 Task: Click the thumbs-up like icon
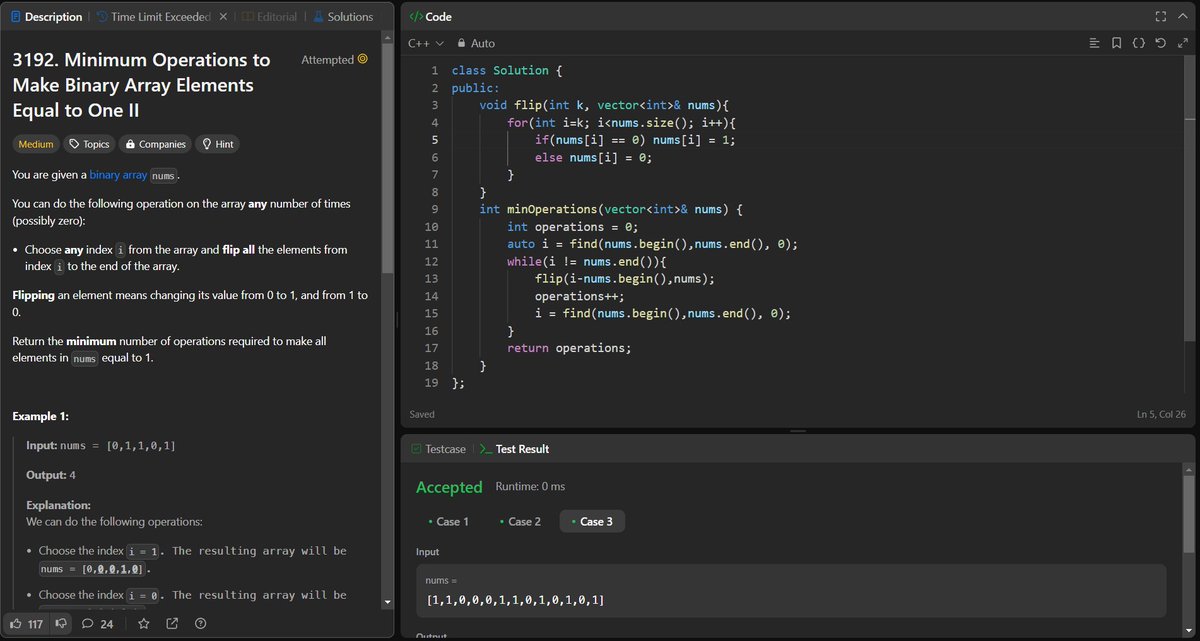click(x=17, y=624)
